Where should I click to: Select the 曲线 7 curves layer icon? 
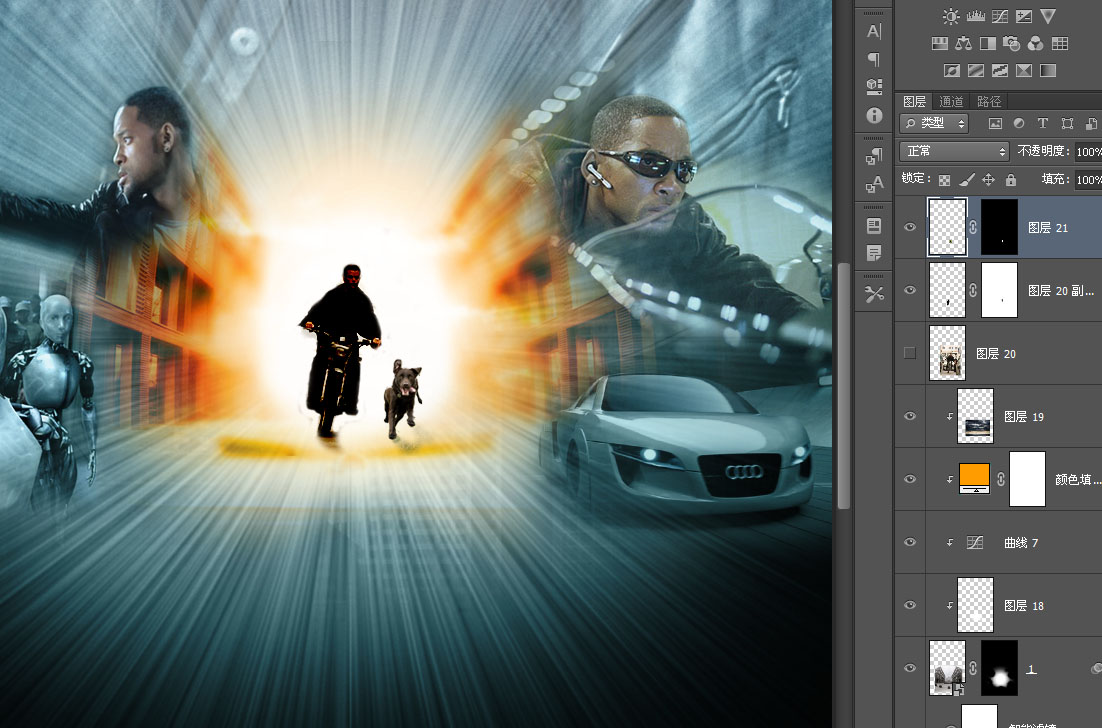pyautogui.click(x=974, y=542)
